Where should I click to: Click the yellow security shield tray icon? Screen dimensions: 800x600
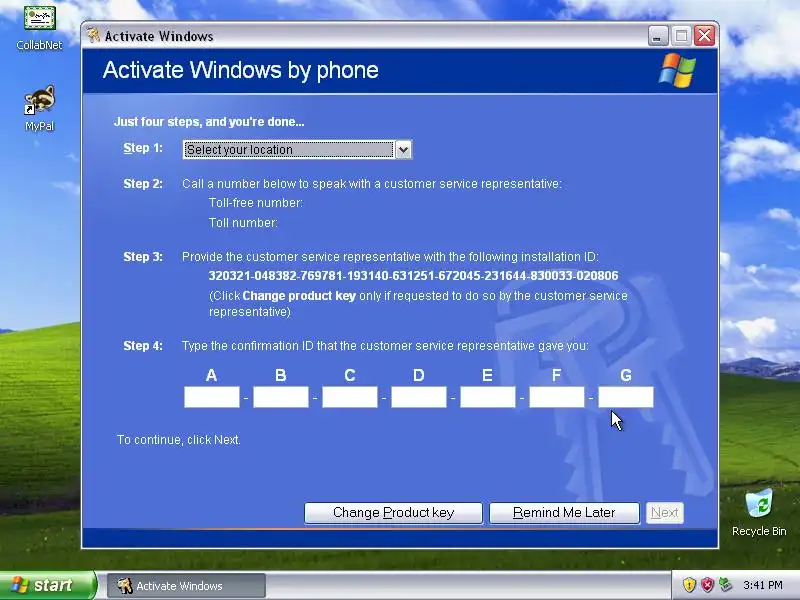coord(689,585)
